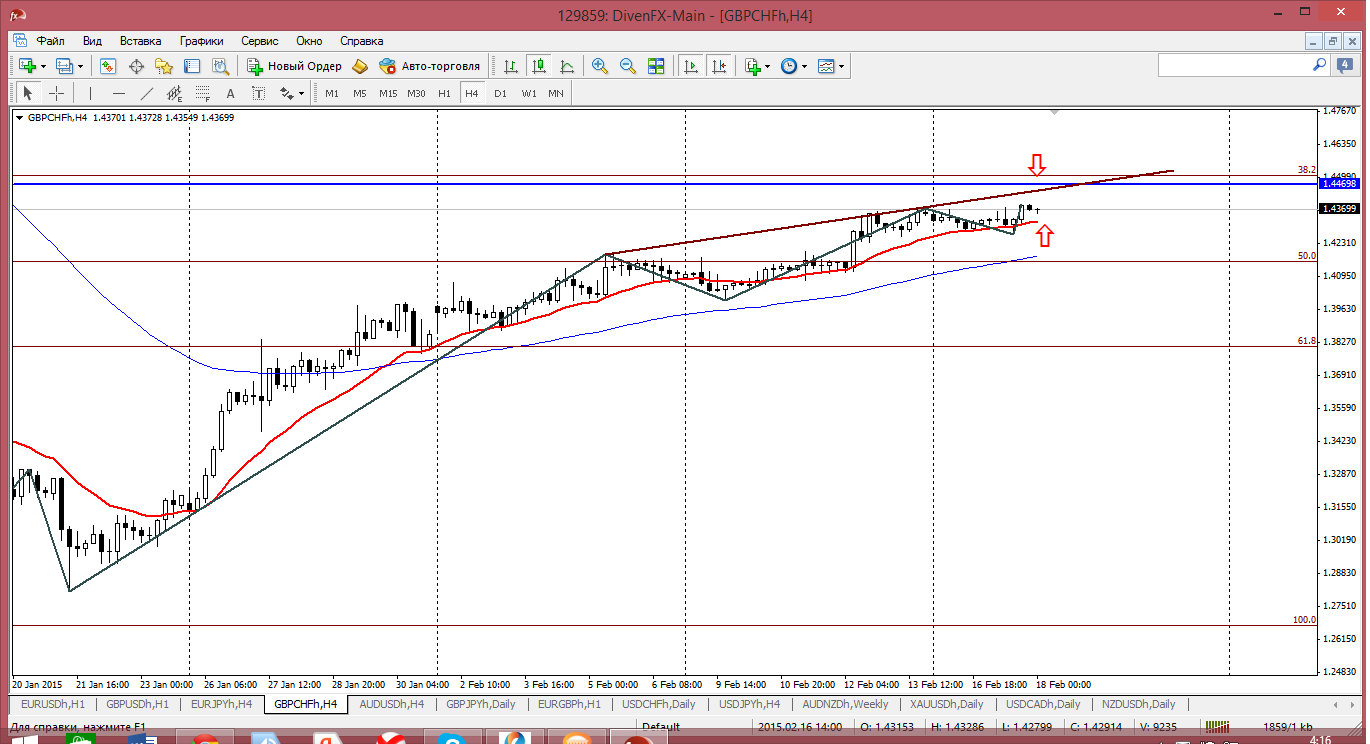Toggle chart shift from right edge
The image size is (1370, 744).
coord(719,66)
